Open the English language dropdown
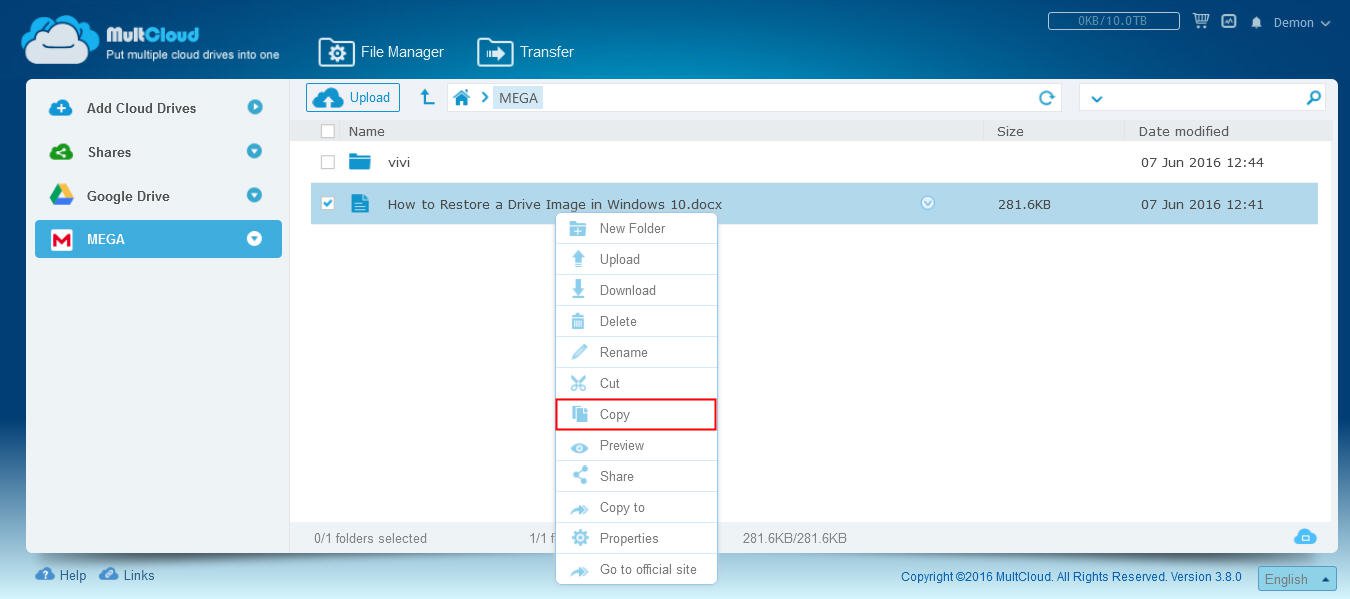The height and width of the screenshot is (599, 1350). [1297, 579]
